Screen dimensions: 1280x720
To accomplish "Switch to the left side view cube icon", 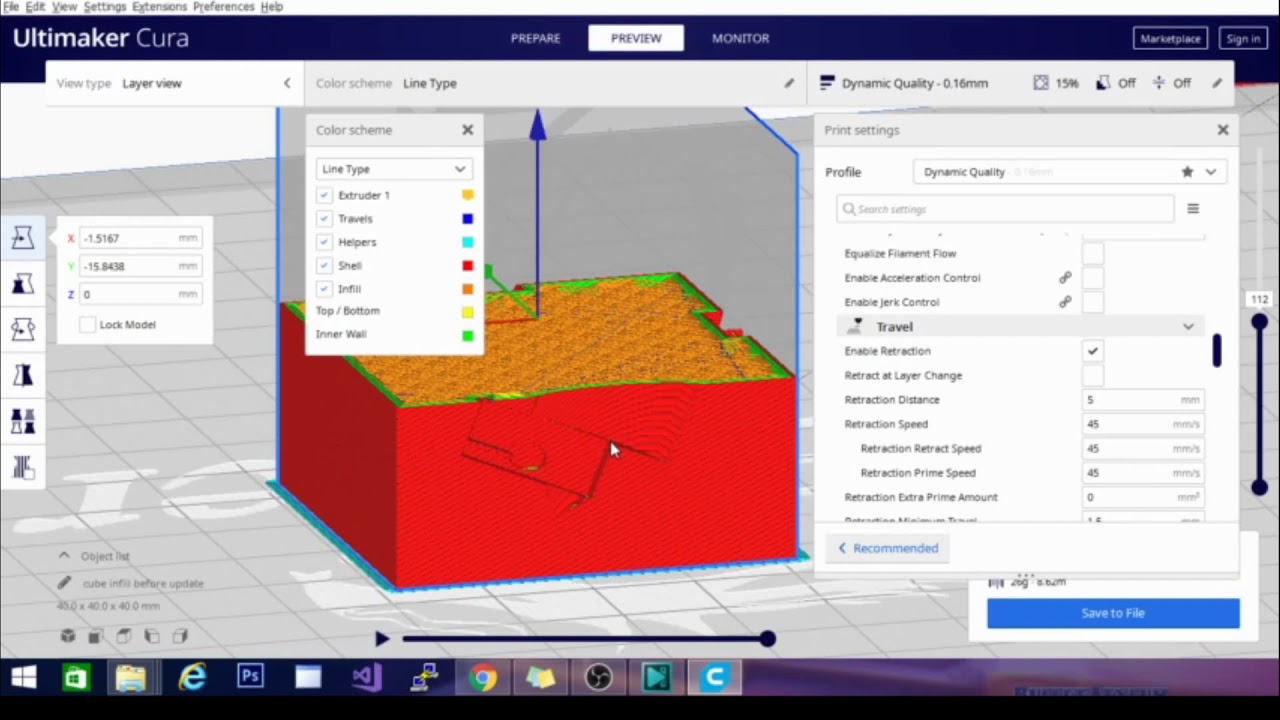I will point(152,636).
